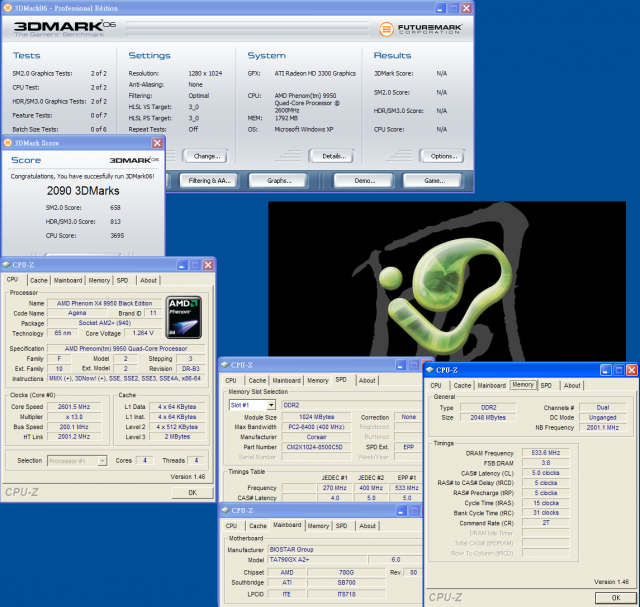Click the ATI Radeon HD 3300 Graphics text
The height and width of the screenshot is (607, 640).
pyautogui.click(x=315, y=73)
